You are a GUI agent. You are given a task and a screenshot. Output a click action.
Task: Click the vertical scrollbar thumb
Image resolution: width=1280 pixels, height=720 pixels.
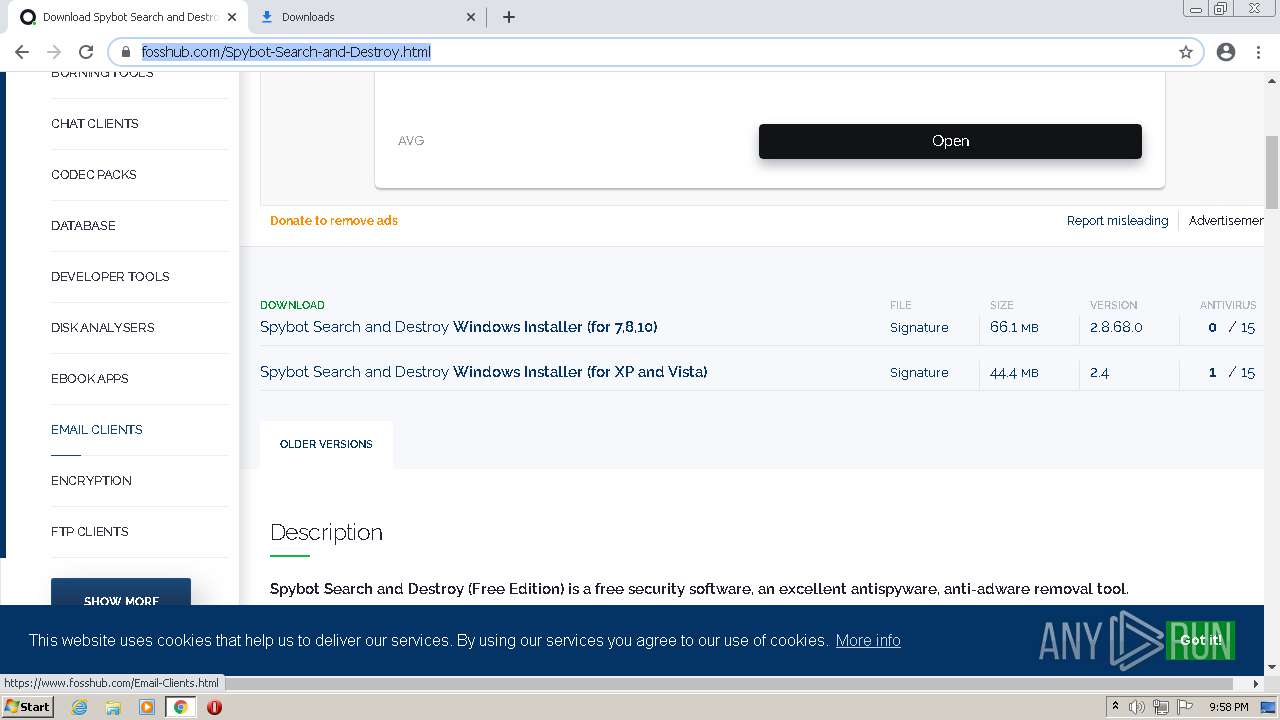tap(1272, 171)
